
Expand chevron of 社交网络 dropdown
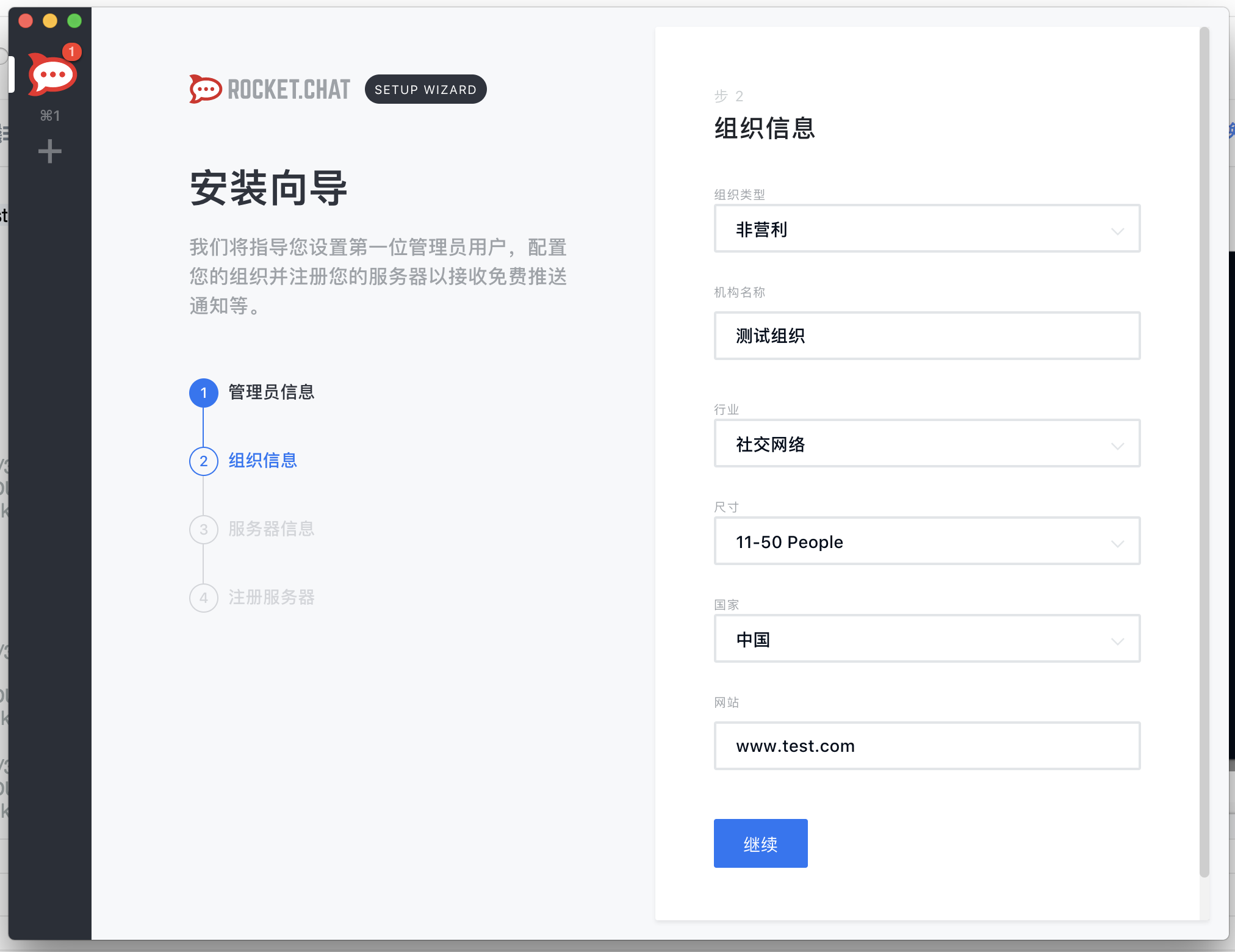1117,446
